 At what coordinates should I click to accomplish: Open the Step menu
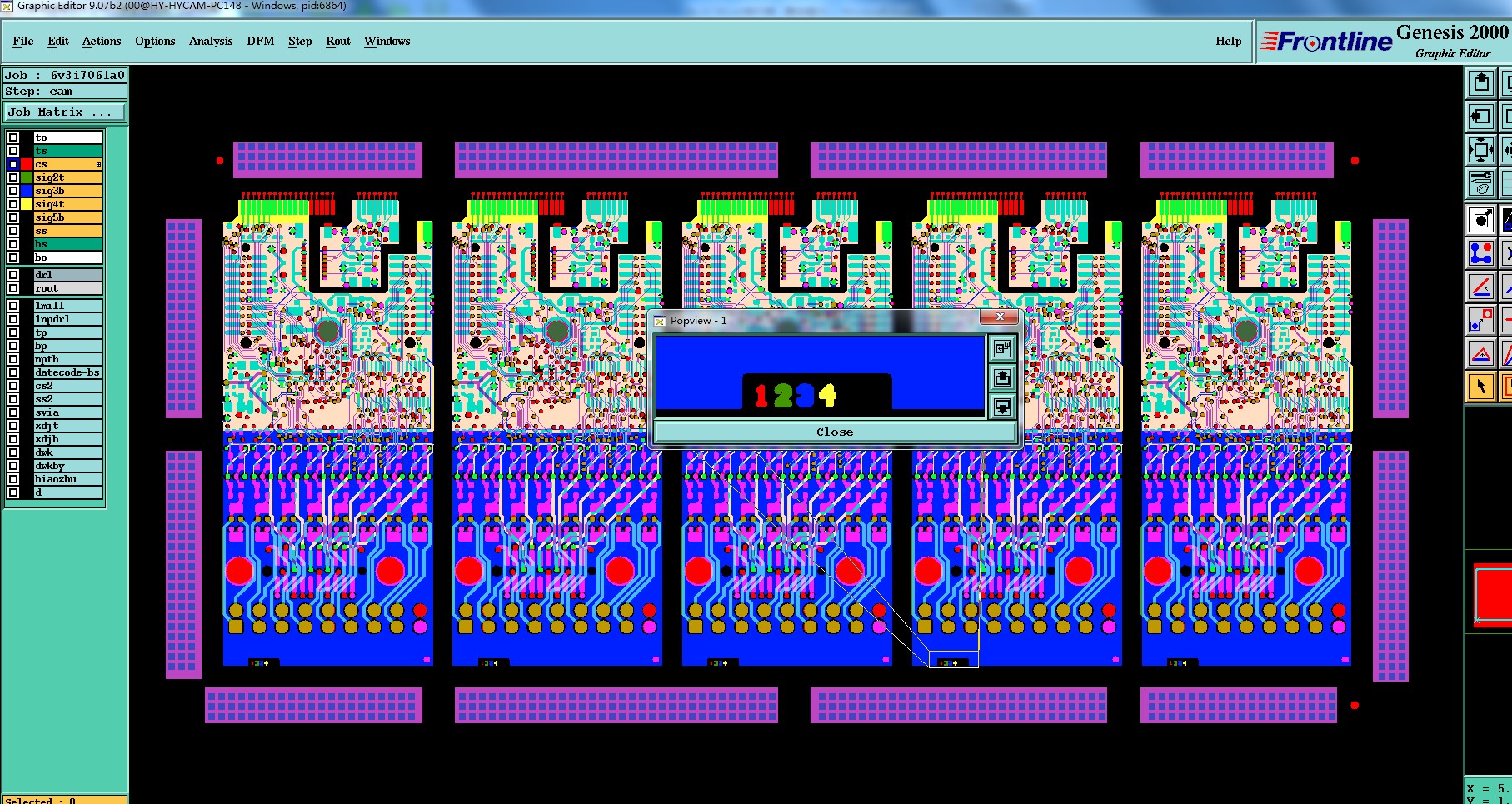coord(300,41)
